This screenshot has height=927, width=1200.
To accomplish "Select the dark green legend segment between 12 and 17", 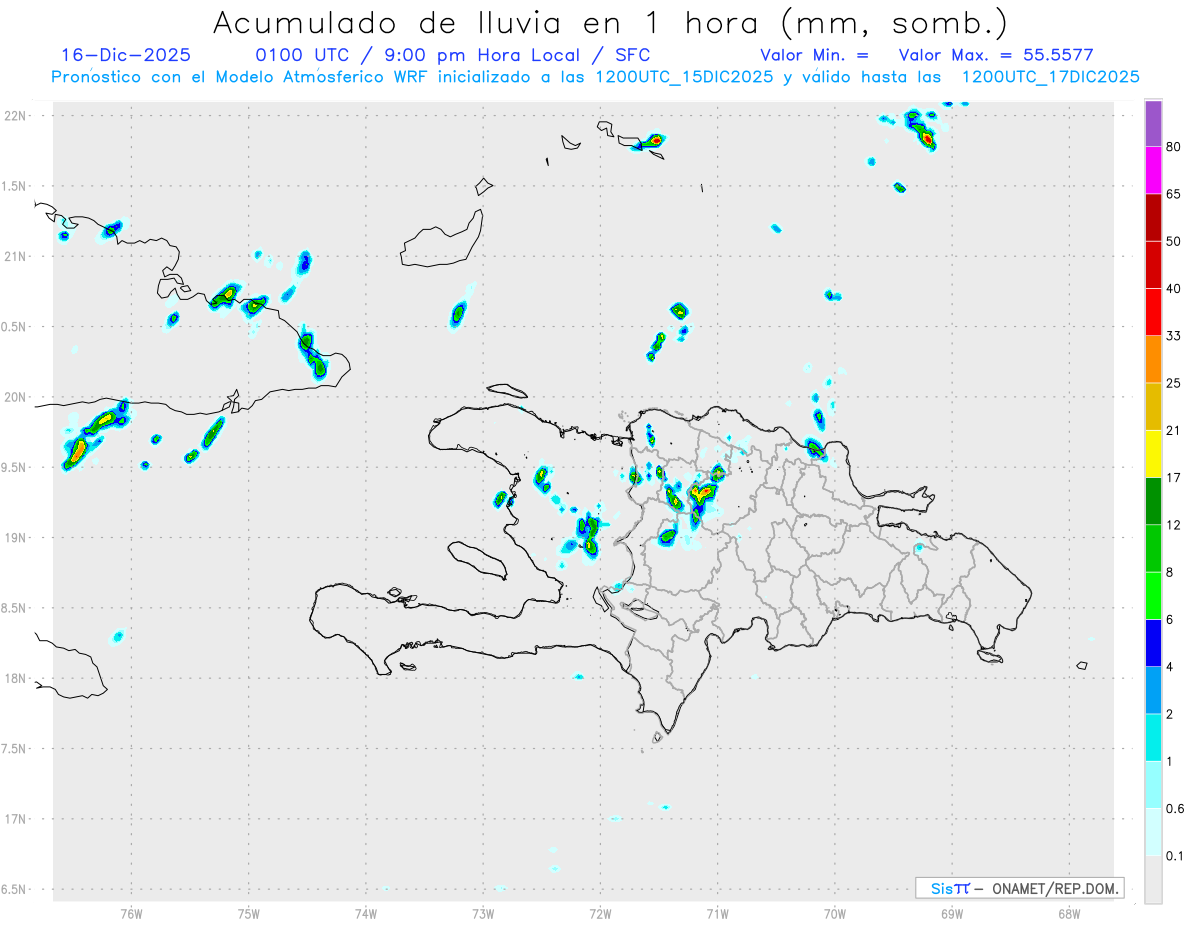I will click(1153, 501).
